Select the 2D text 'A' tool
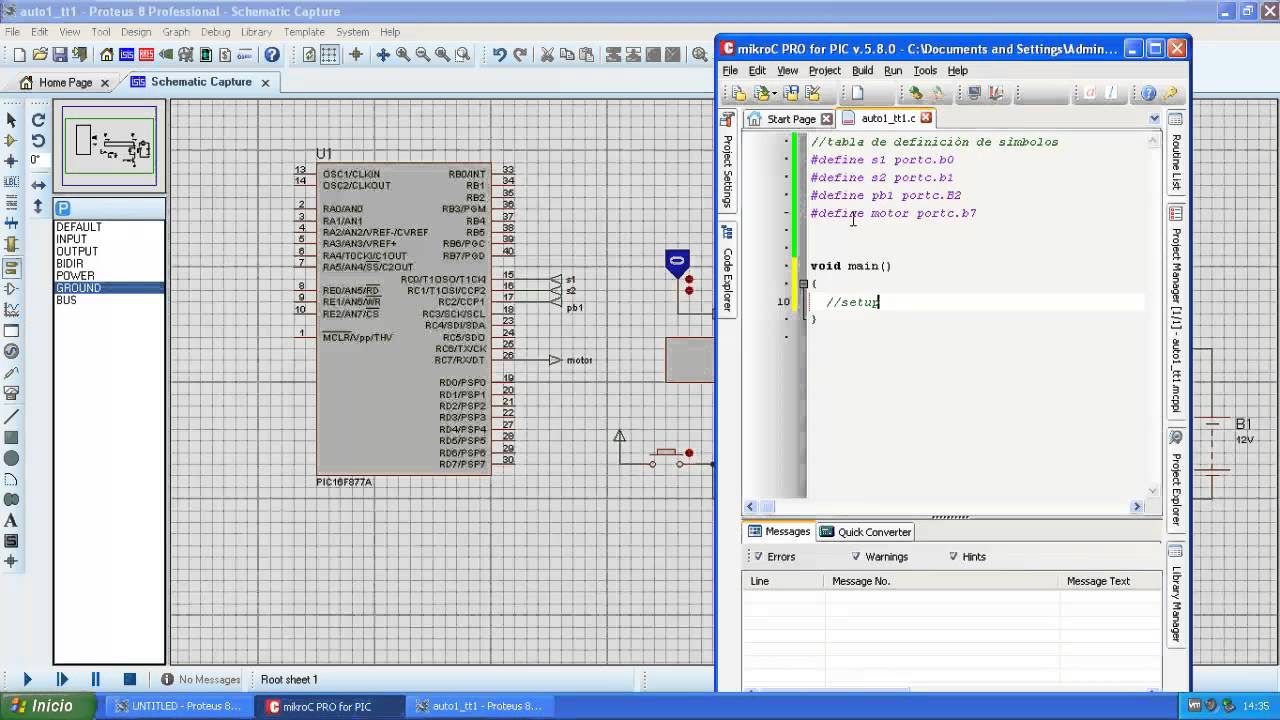The height and width of the screenshot is (720, 1280). (x=12, y=521)
